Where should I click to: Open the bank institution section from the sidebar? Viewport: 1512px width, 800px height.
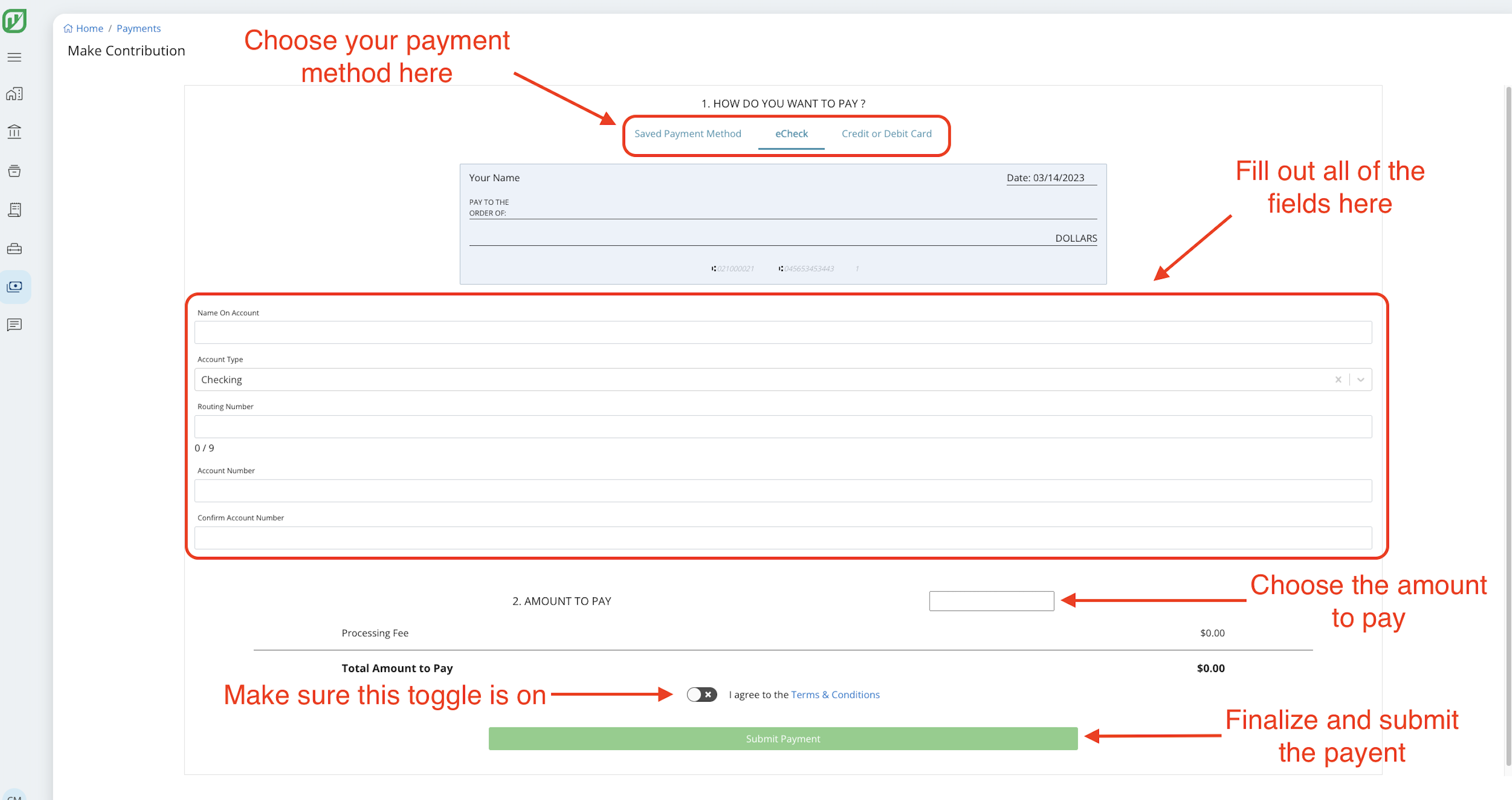(x=14, y=132)
